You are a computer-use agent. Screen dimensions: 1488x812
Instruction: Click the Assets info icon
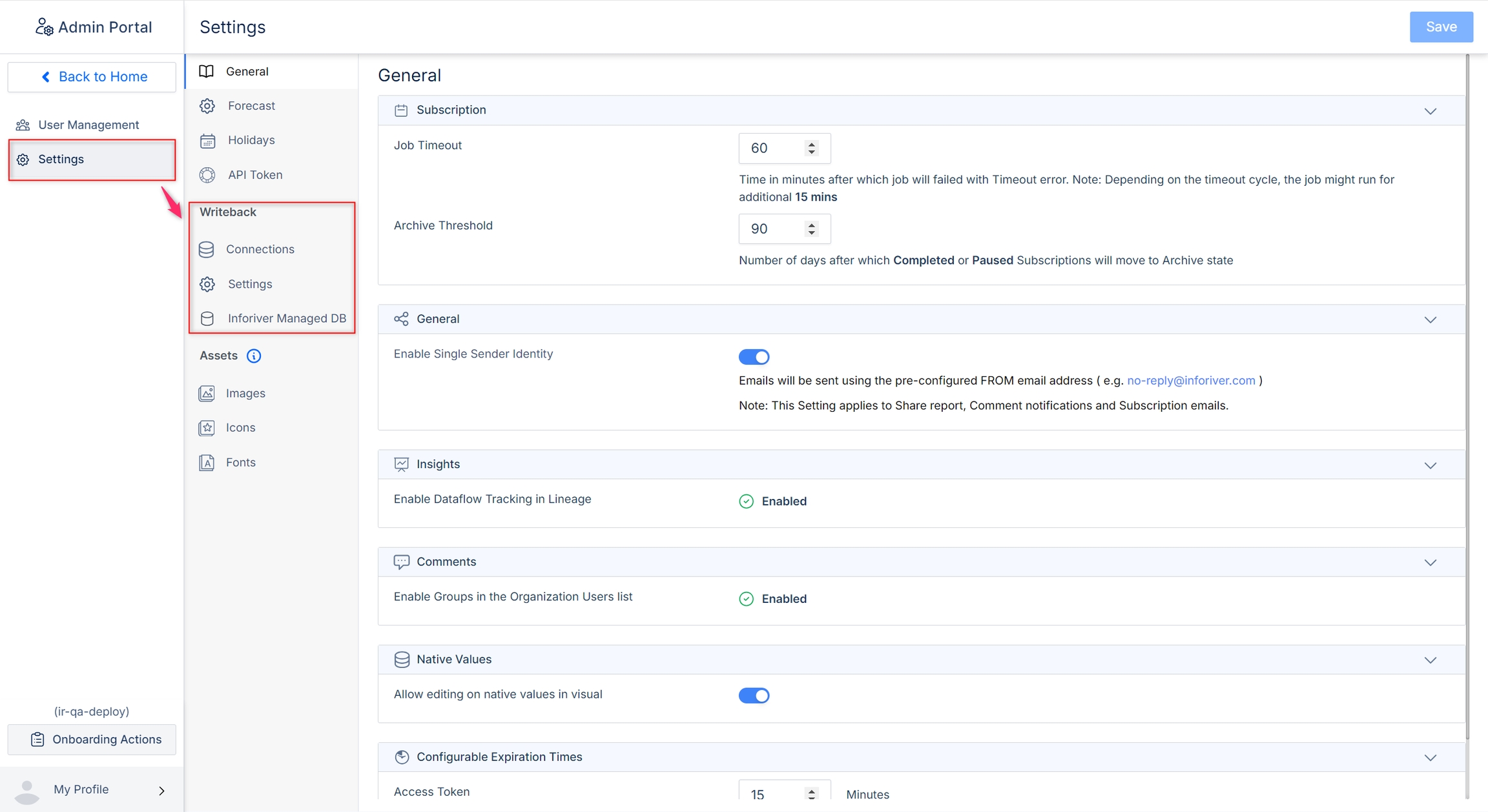pos(254,356)
